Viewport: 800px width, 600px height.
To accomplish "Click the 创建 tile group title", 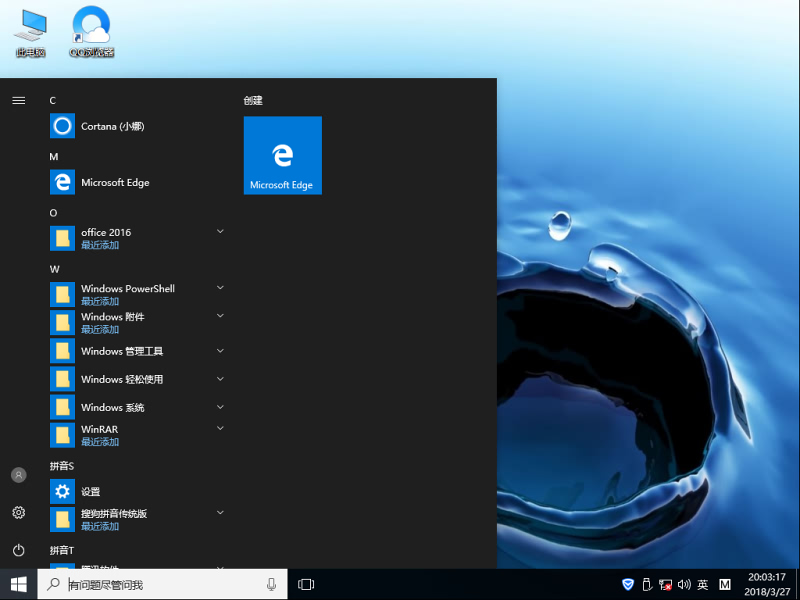I will (253, 101).
